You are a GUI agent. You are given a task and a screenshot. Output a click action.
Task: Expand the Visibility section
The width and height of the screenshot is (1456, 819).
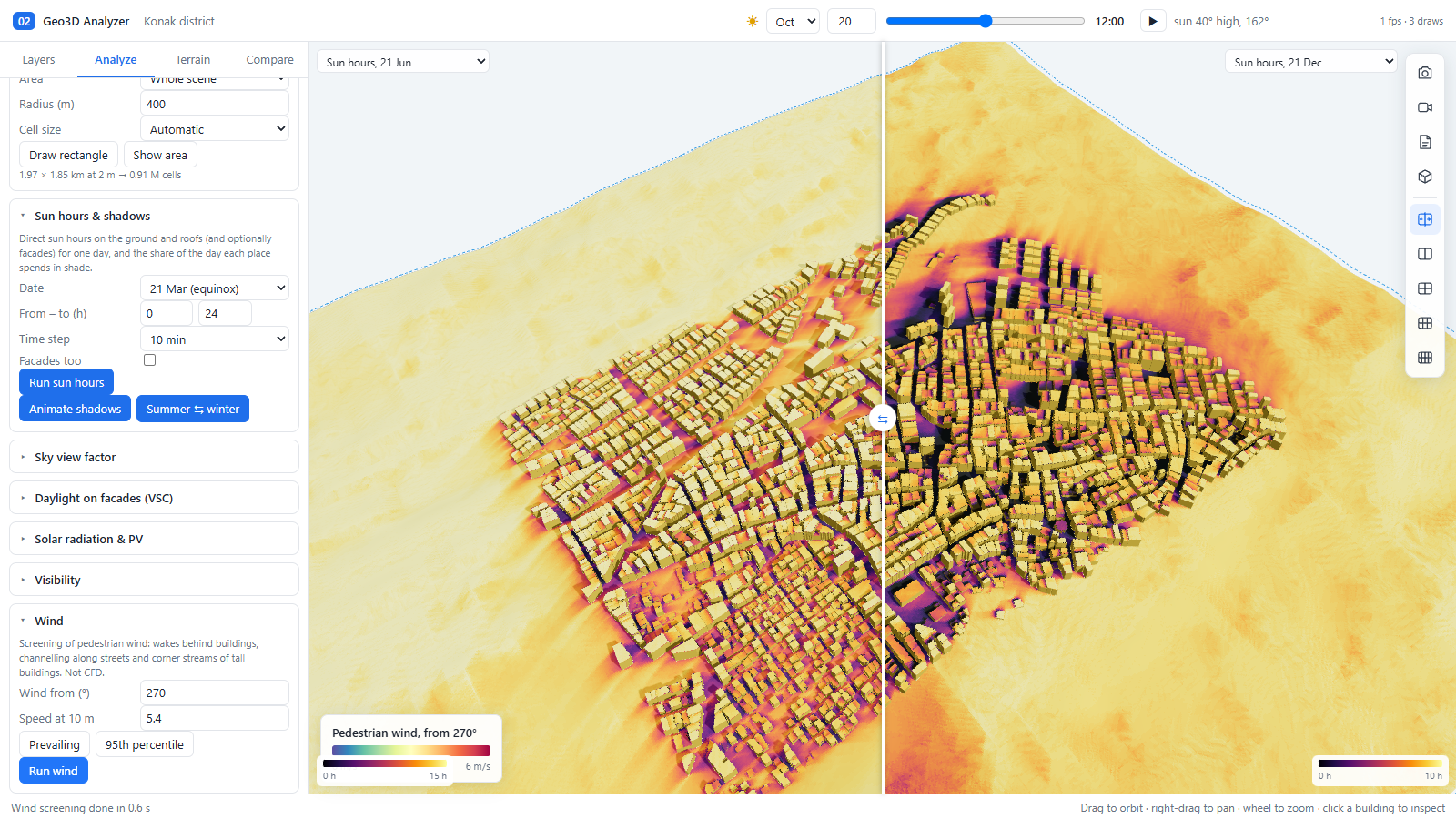(154, 580)
